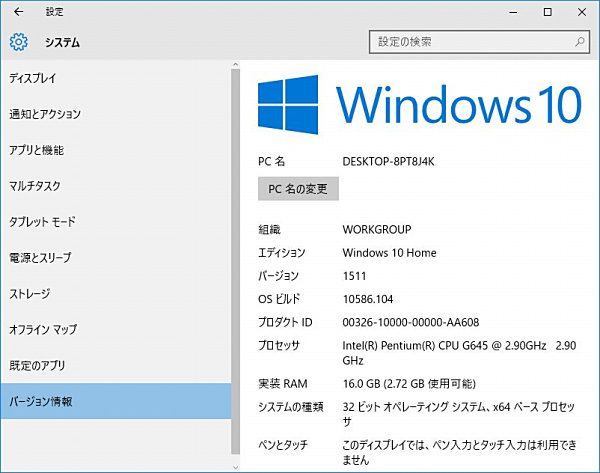Go to マルチタスク settings

(116, 186)
